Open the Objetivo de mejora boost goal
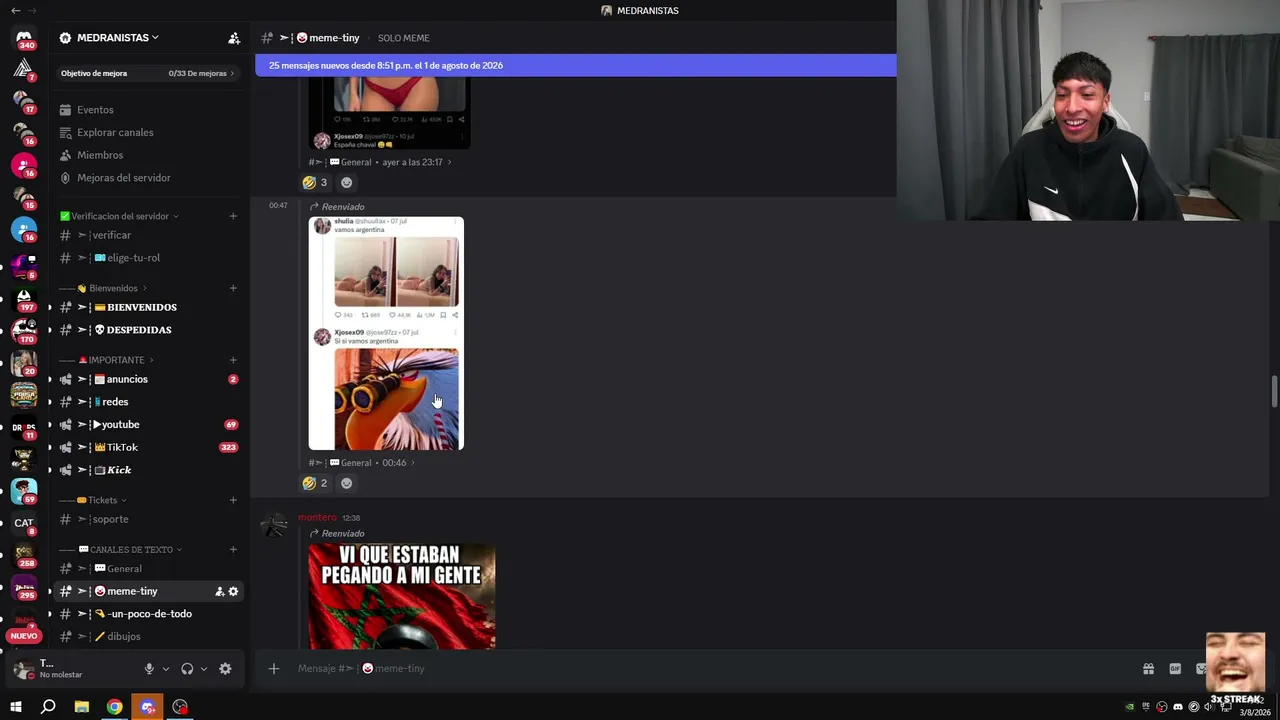The height and width of the screenshot is (720, 1280). pos(148,73)
